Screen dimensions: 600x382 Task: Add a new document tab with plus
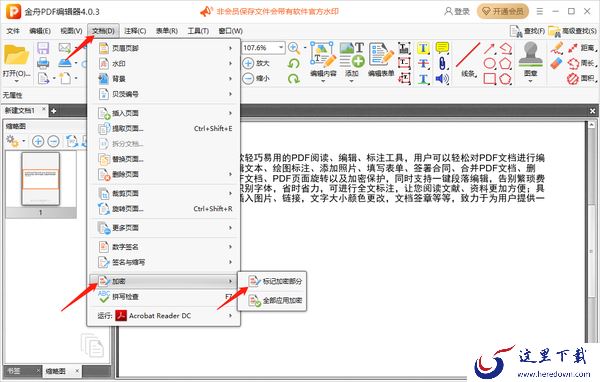pyautogui.click(x=54, y=111)
